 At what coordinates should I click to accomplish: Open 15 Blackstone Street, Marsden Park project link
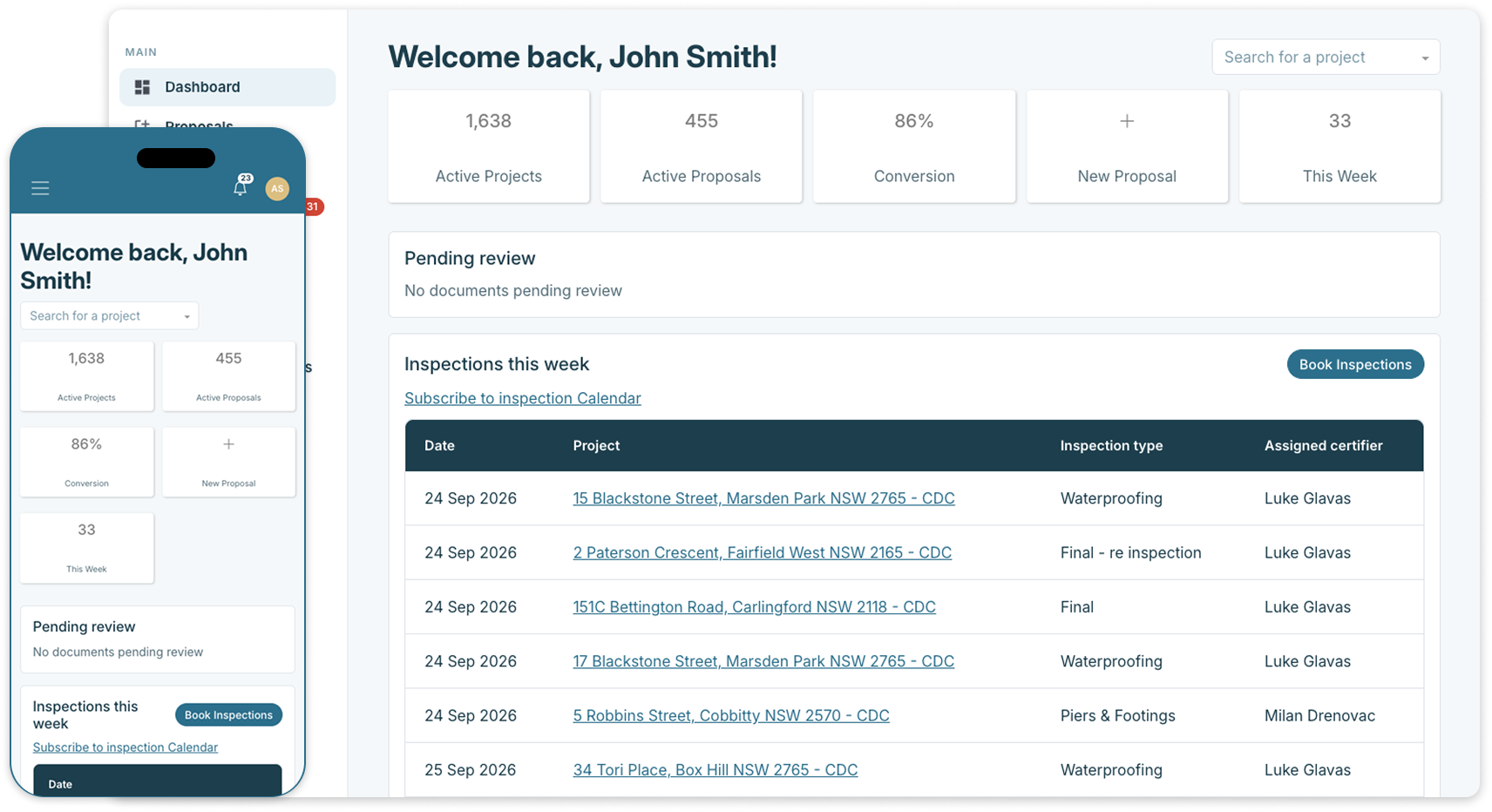click(x=763, y=498)
